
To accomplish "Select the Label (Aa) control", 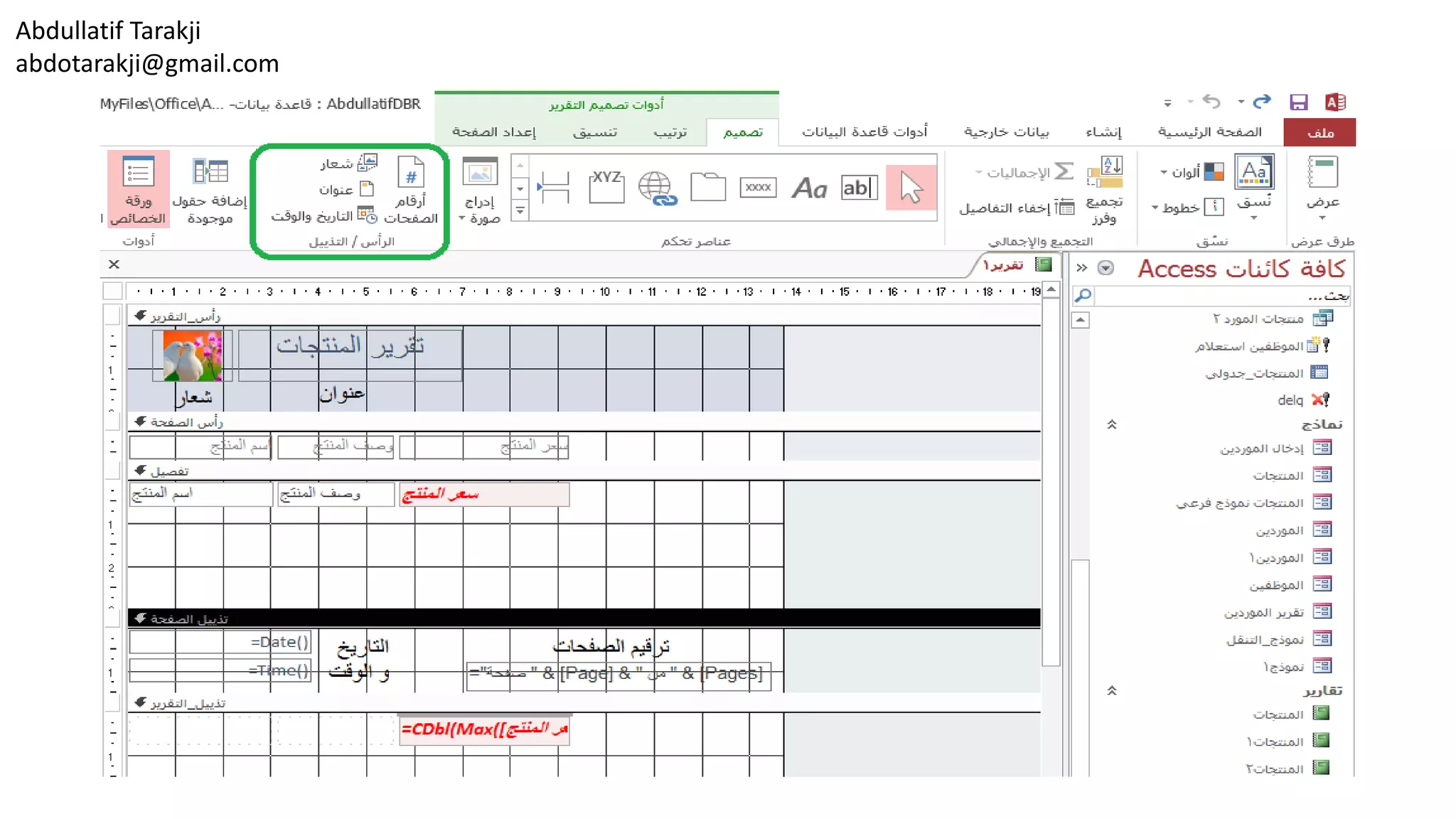I will pos(809,188).
